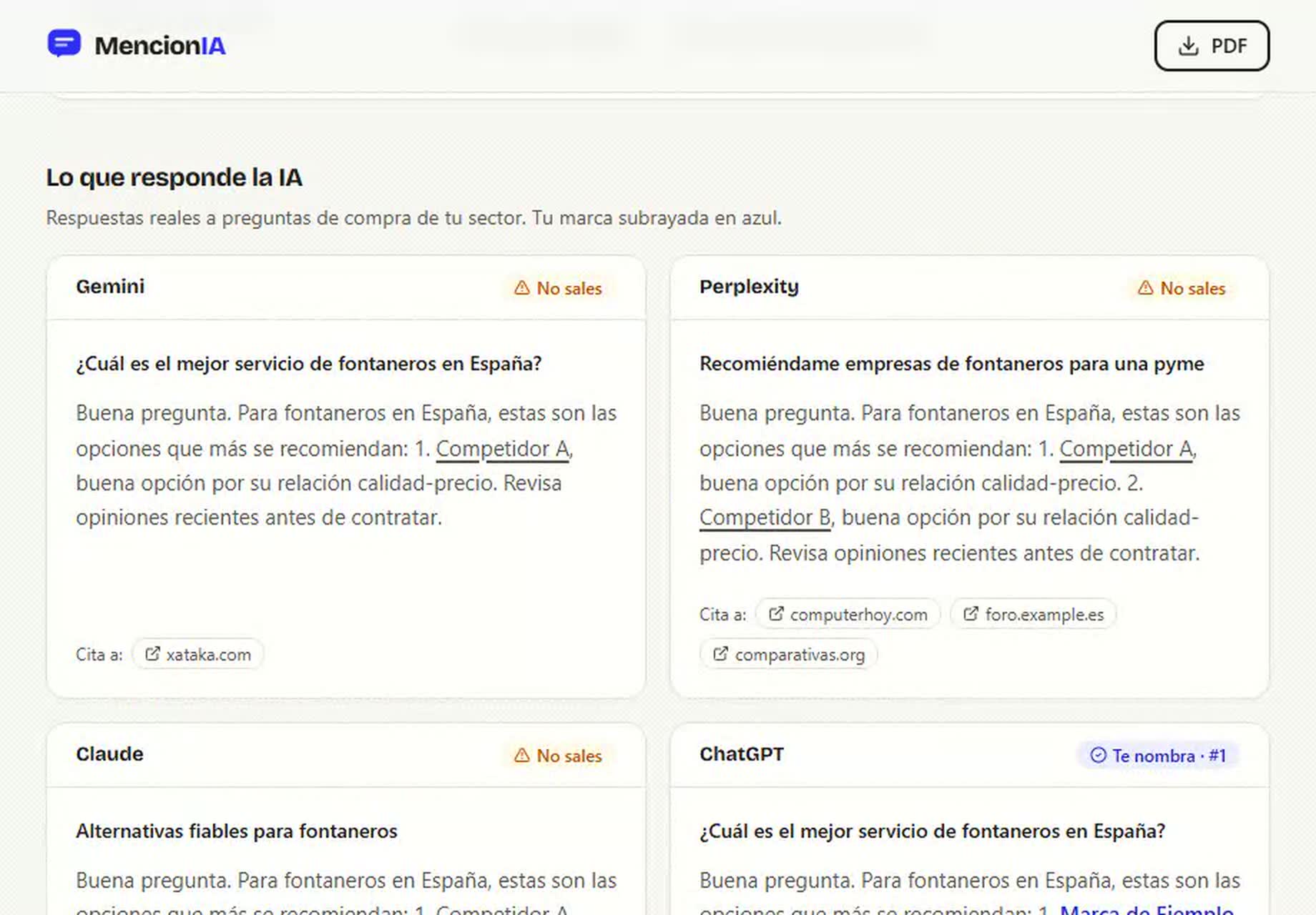Open the MencionIA brand name link

(160, 46)
